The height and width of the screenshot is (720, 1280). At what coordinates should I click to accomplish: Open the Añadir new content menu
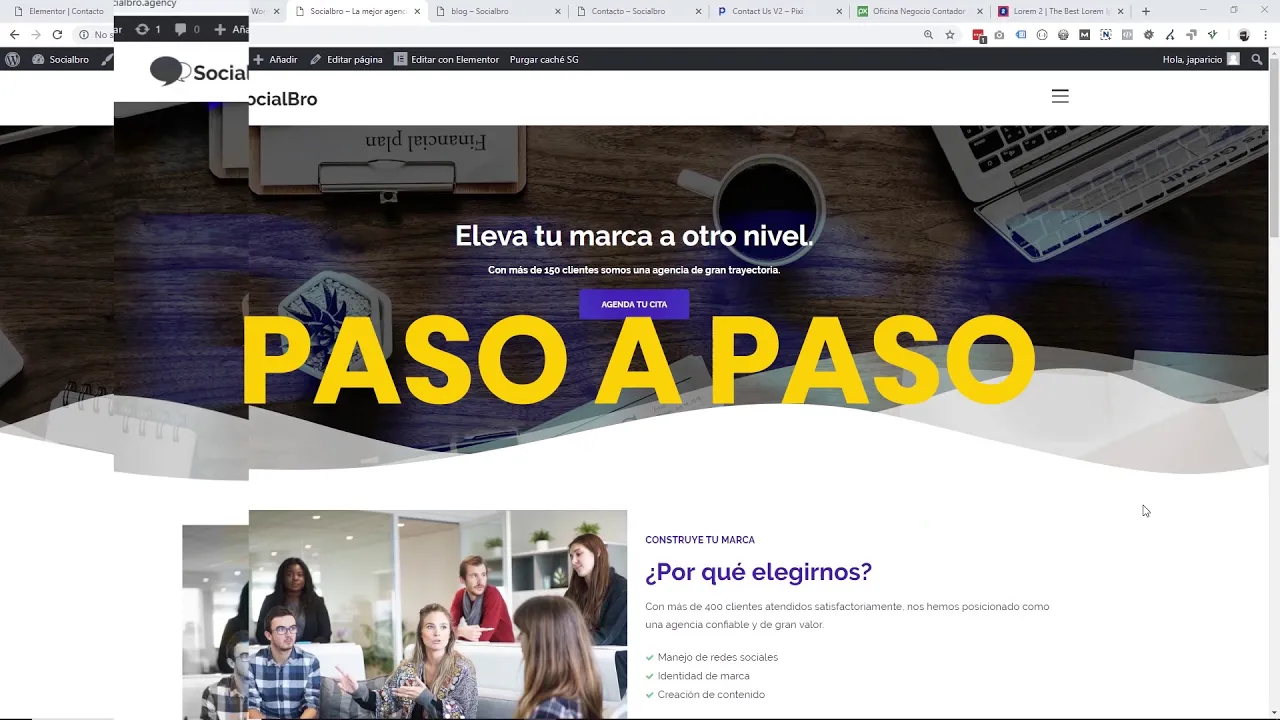tap(275, 59)
